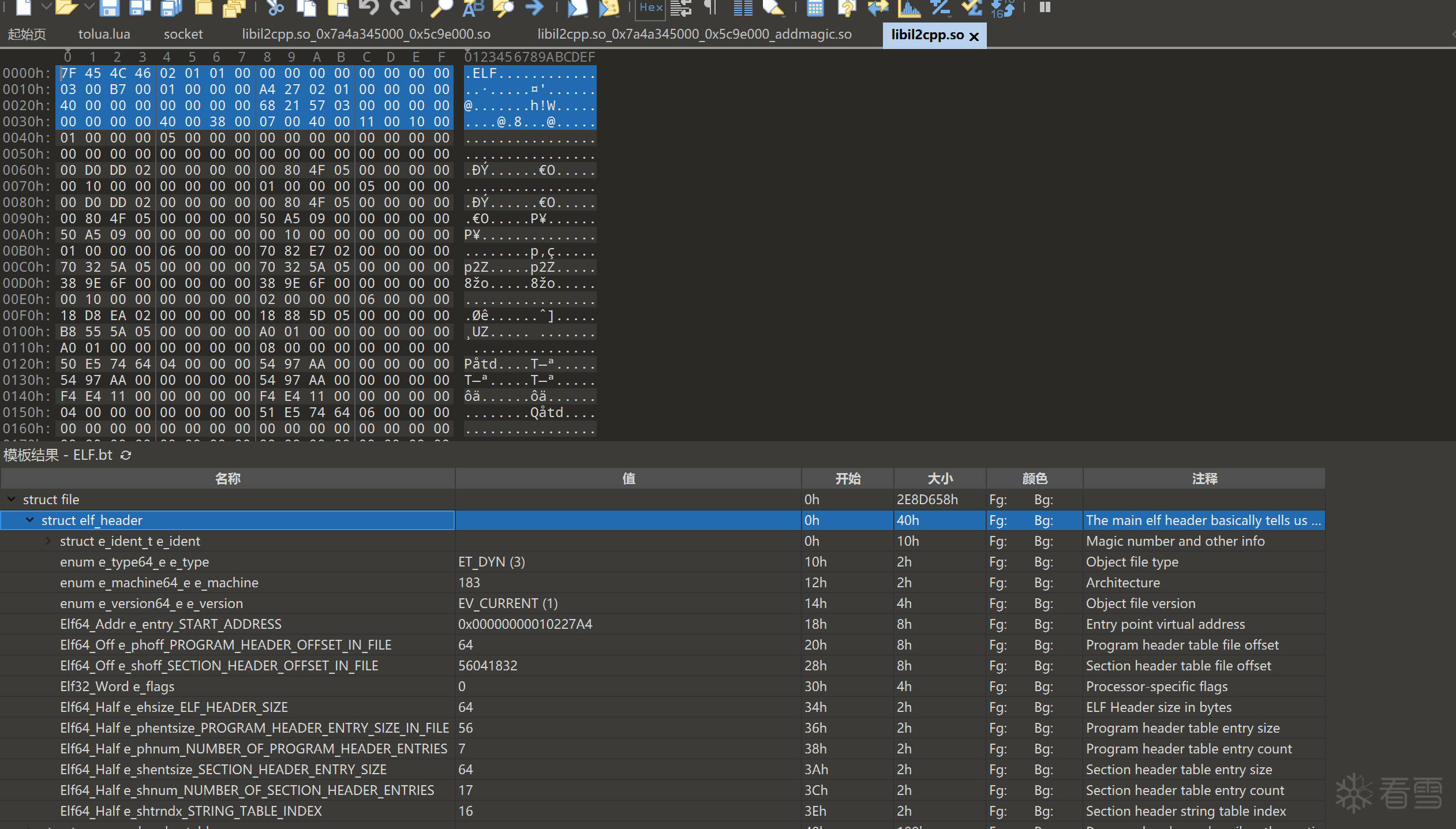Click the template results refresh button
The image size is (1456, 829).
point(126,455)
